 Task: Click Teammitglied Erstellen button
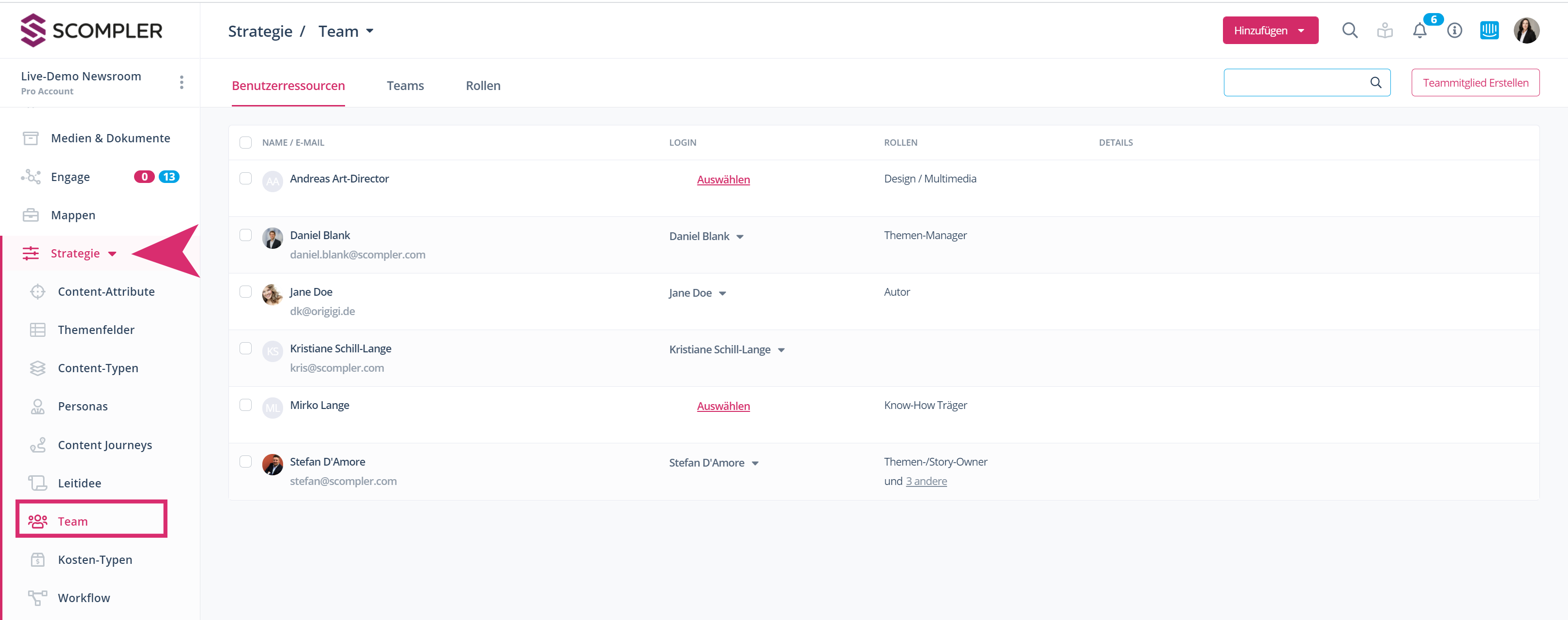coord(1475,83)
